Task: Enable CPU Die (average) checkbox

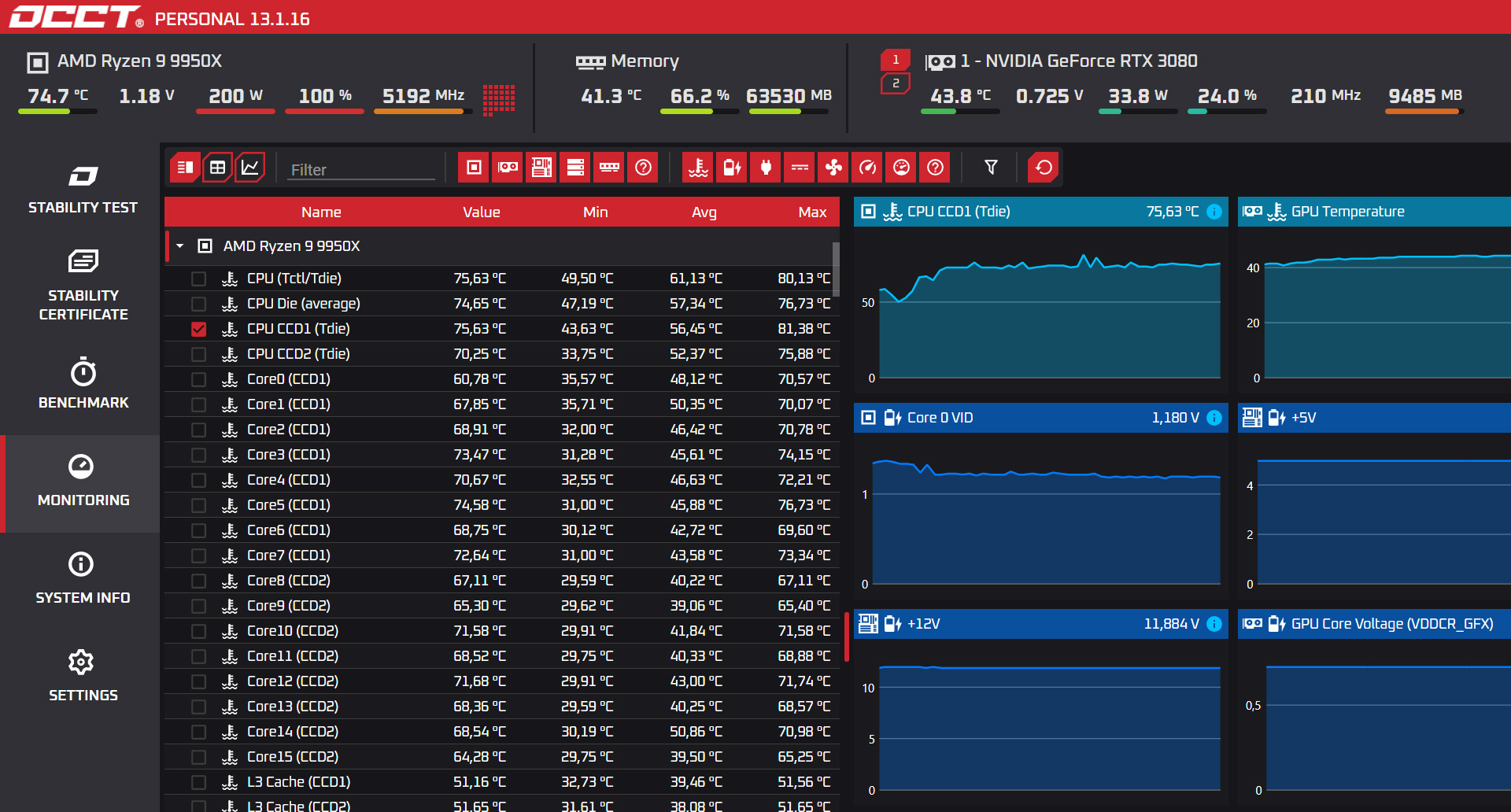Action: (x=198, y=304)
